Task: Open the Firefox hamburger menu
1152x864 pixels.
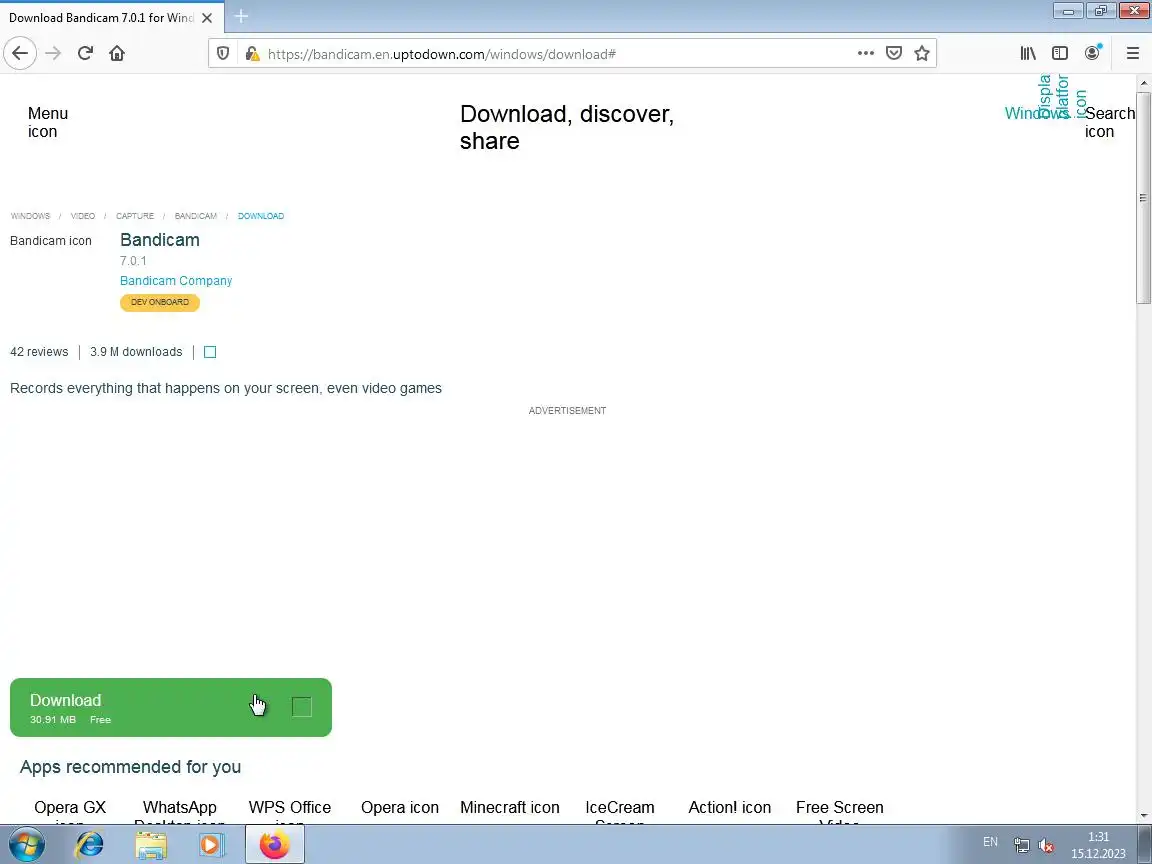Action: 1132,54
